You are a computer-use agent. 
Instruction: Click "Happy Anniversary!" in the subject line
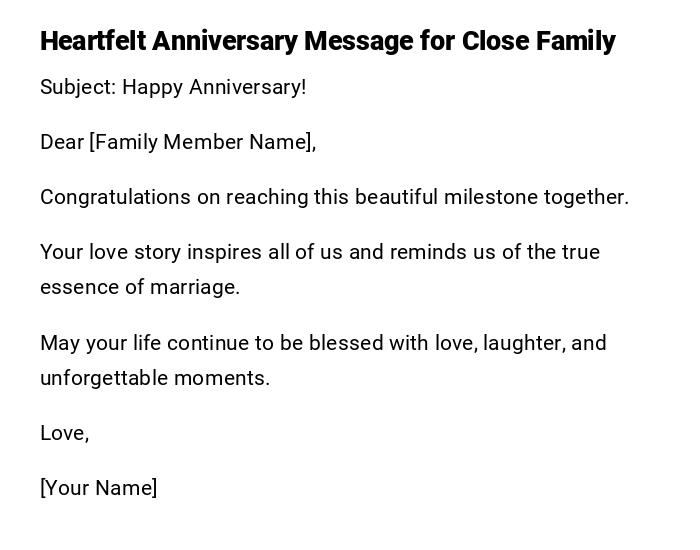[214, 87]
